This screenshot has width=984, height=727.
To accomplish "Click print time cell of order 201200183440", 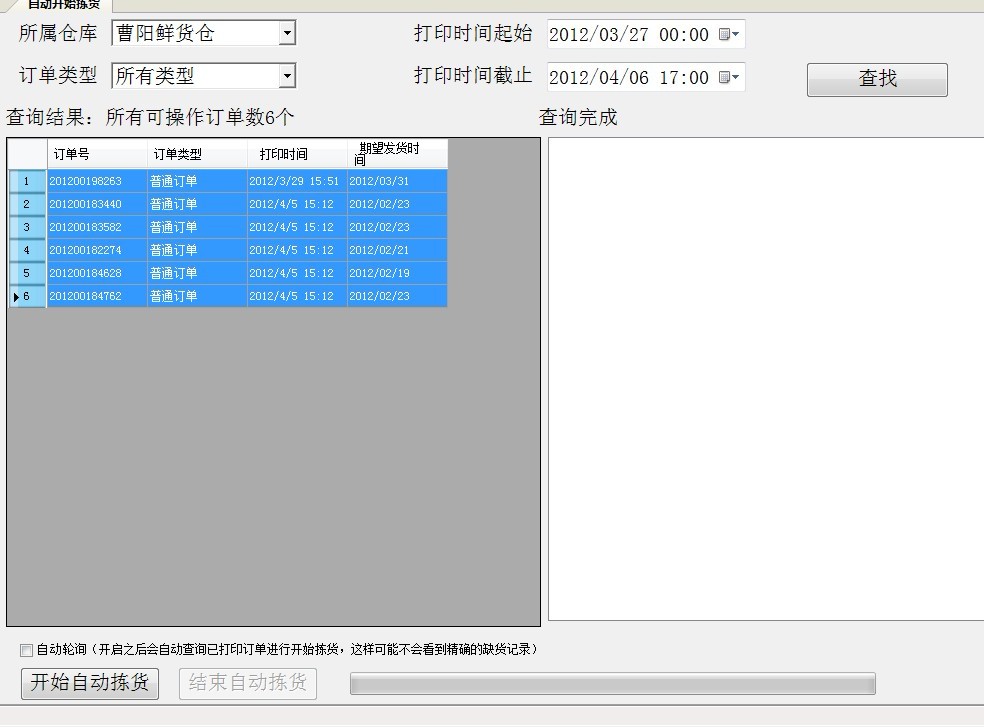I will 297,204.
